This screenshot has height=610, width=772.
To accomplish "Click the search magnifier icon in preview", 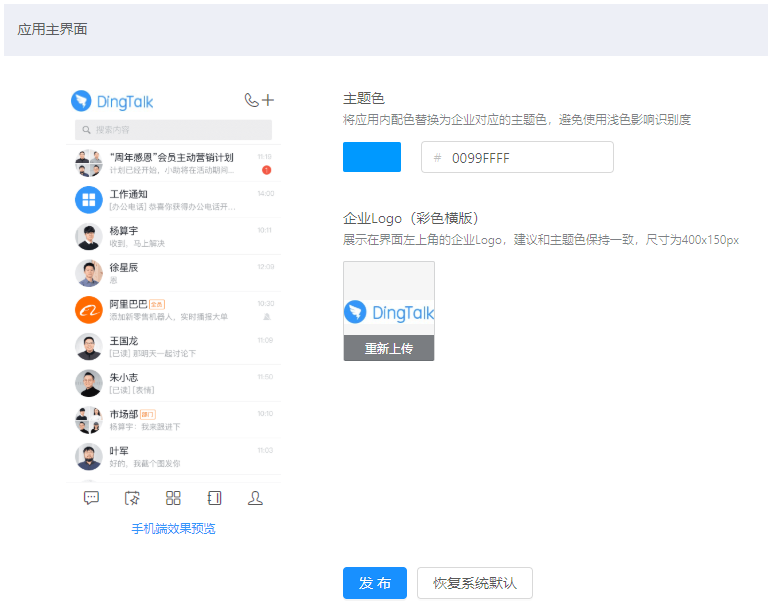I will (86, 129).
